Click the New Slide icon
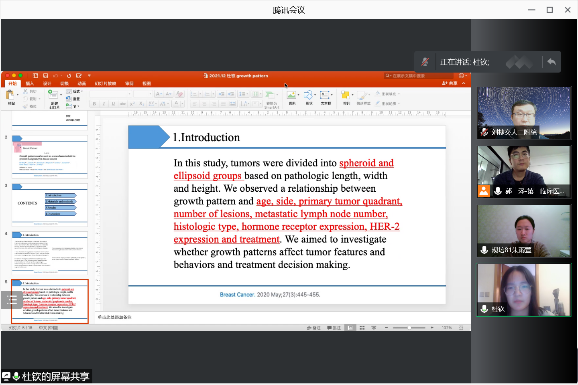578x385 pixels. (53, 94)
